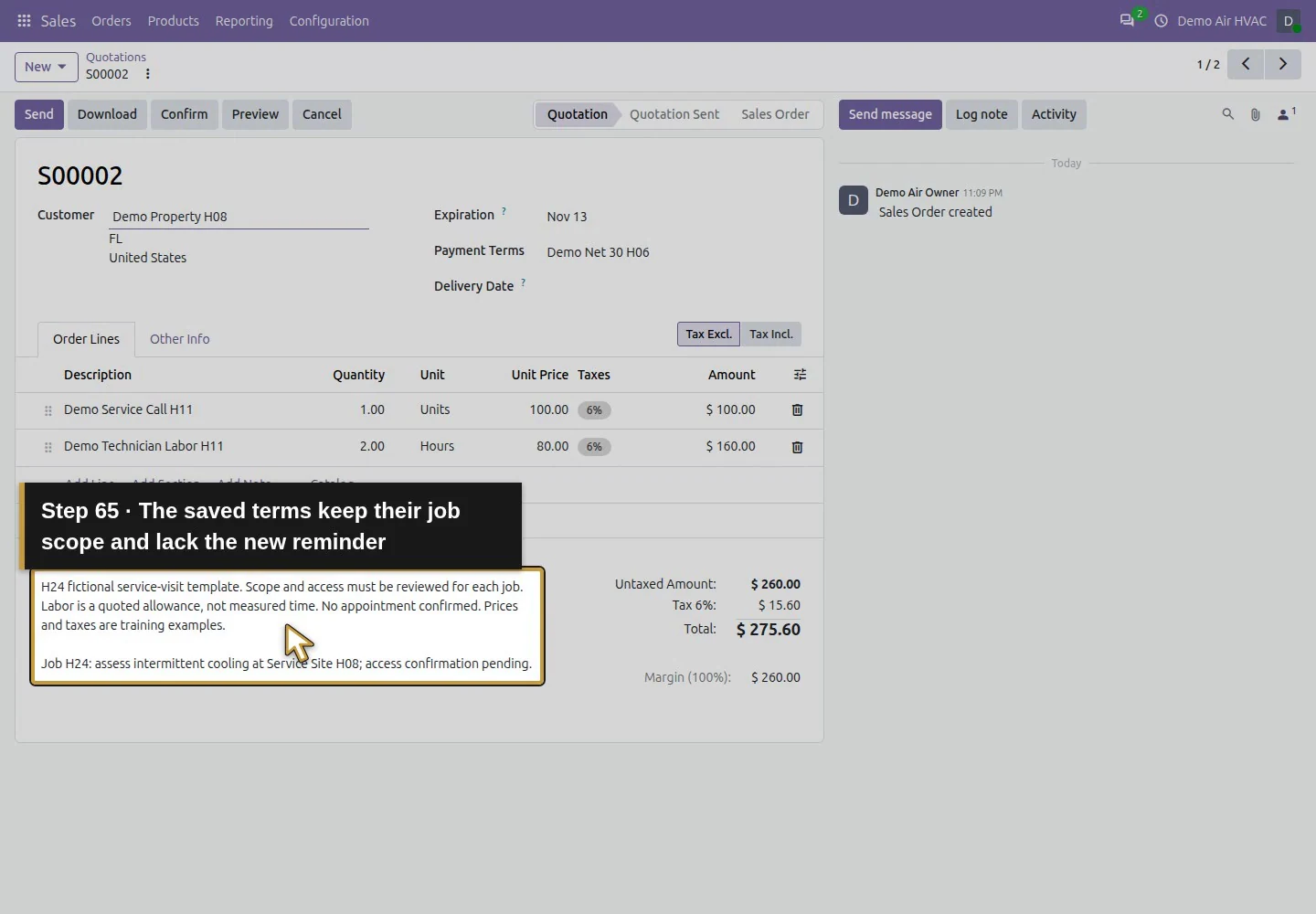The width and height of the screenshot is (1316, 914).
Task: Open the Orders menu
Action: (x=111, y=21)
